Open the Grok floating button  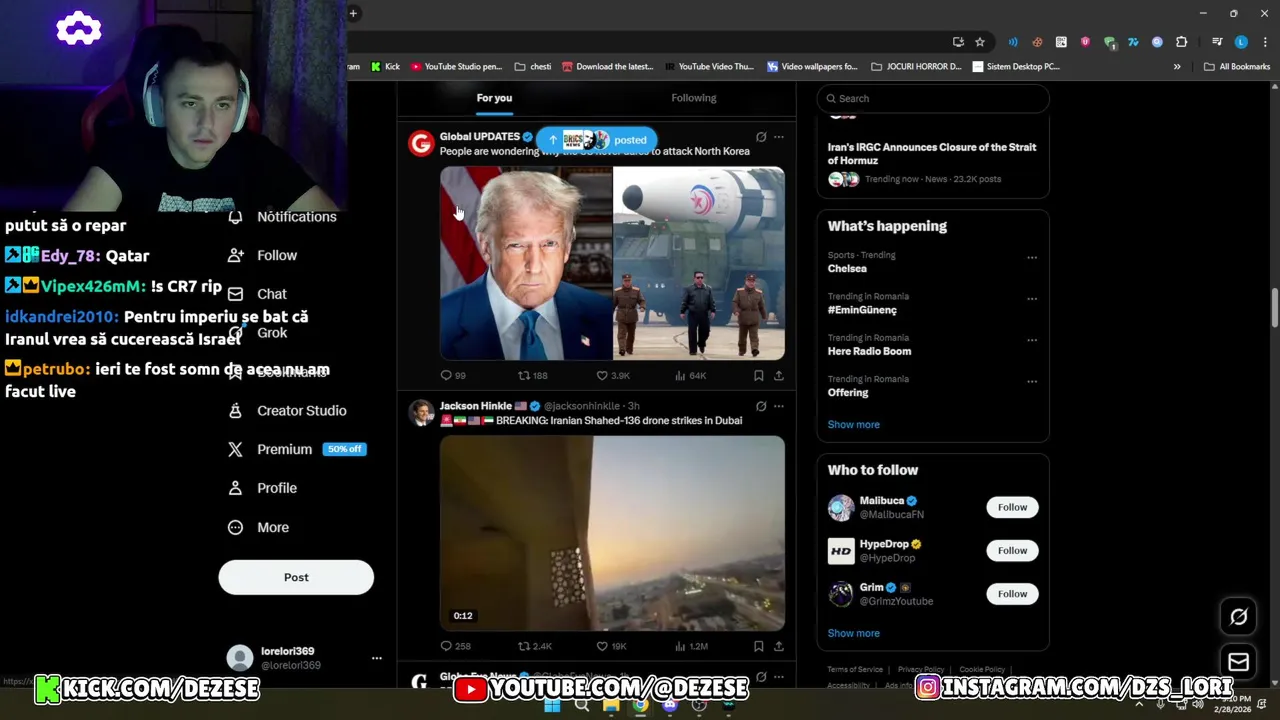(x=1238, y=617)
